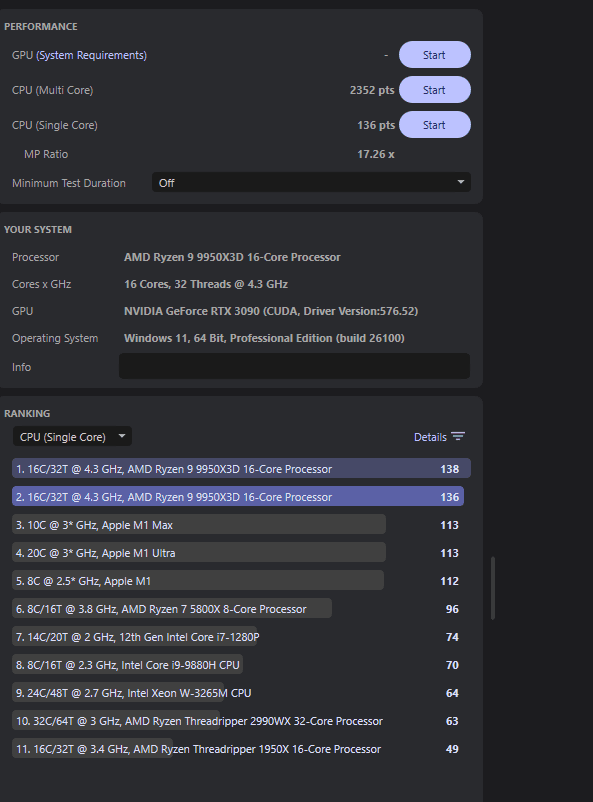Open the CPU (Single Core) ranking dropdown
593x802 pixels.
pyautogui.click(x=72, y=436)
